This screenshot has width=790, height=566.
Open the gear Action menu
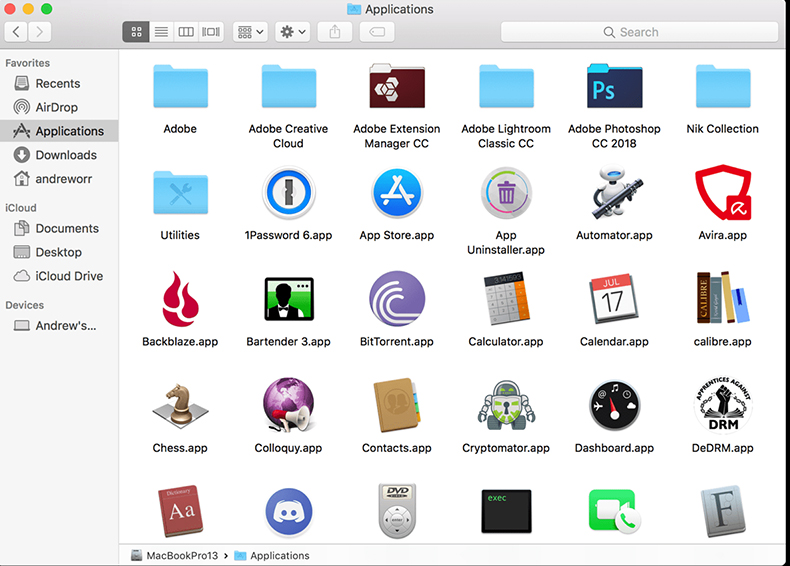293,32
